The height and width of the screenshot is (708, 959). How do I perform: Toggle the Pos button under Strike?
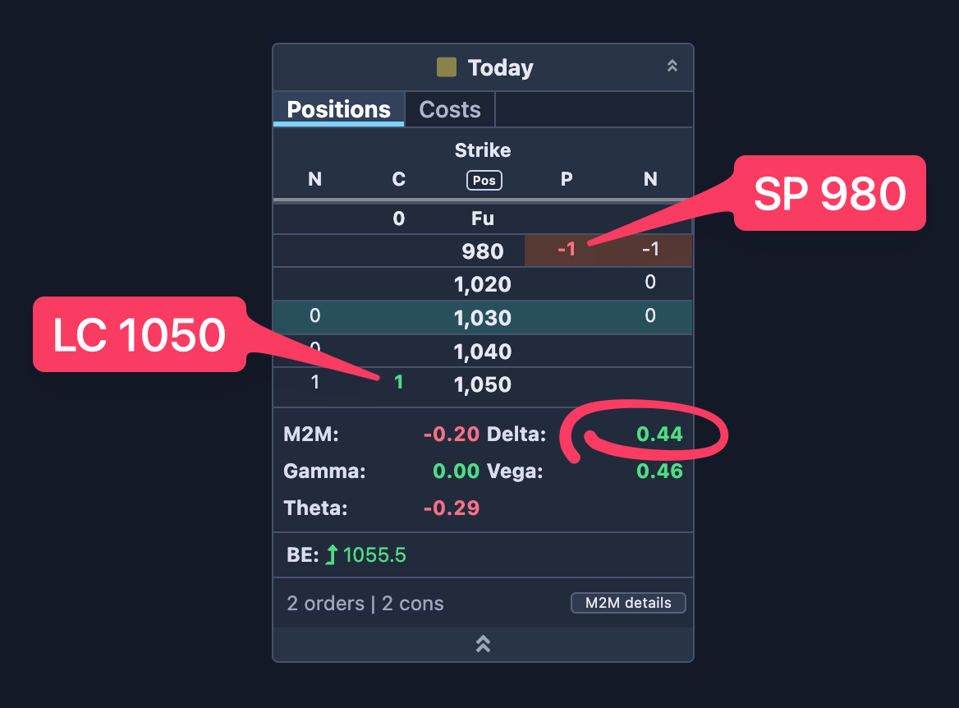(484, 180)
